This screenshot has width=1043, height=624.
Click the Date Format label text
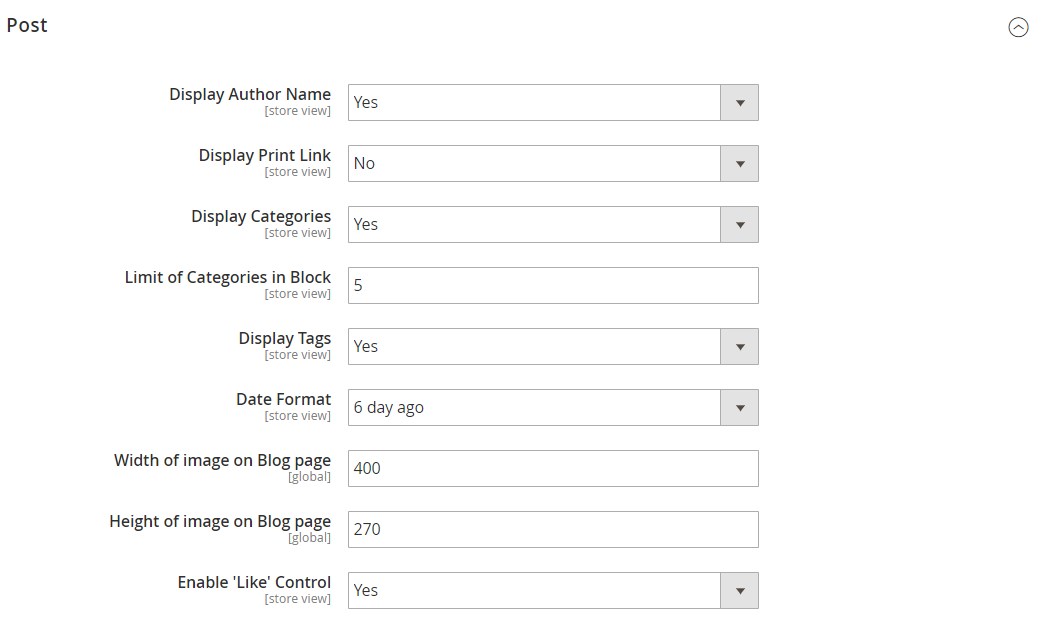[283, 399]
